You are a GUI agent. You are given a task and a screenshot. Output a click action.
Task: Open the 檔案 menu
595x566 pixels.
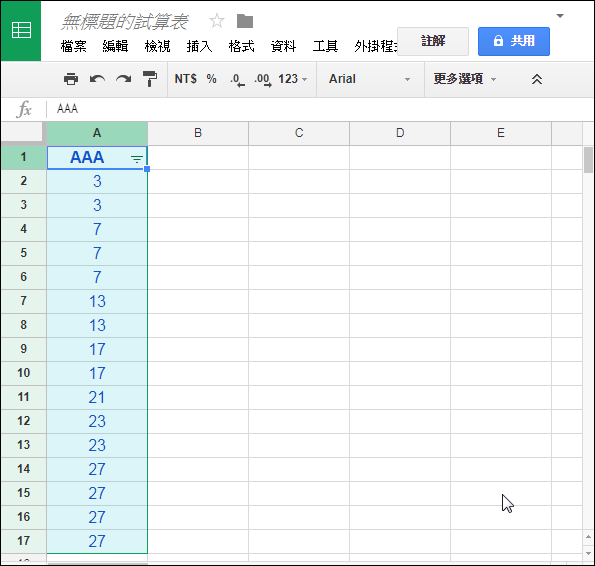pos(74,46)
